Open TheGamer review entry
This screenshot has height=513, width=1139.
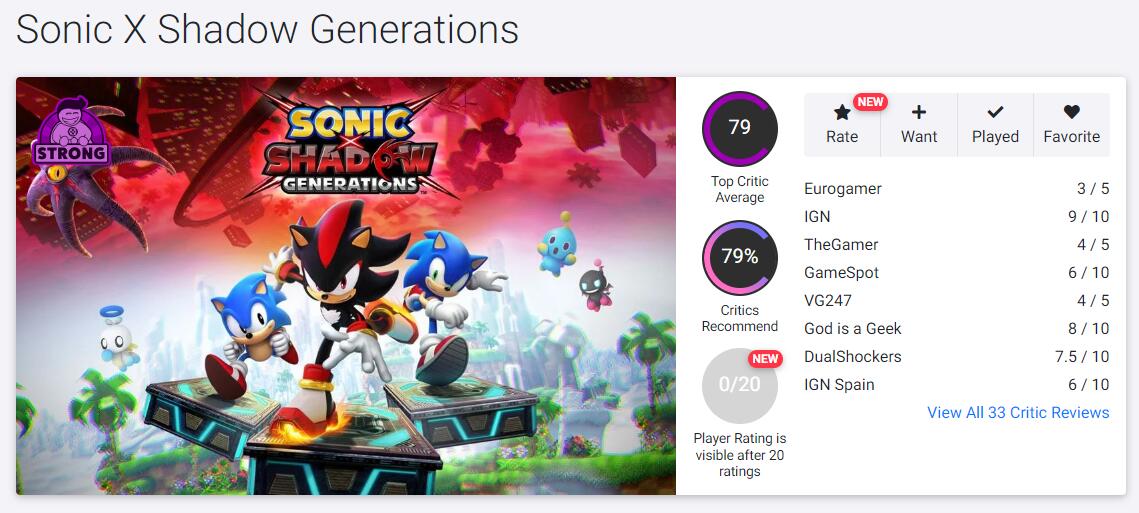(841, 245)
